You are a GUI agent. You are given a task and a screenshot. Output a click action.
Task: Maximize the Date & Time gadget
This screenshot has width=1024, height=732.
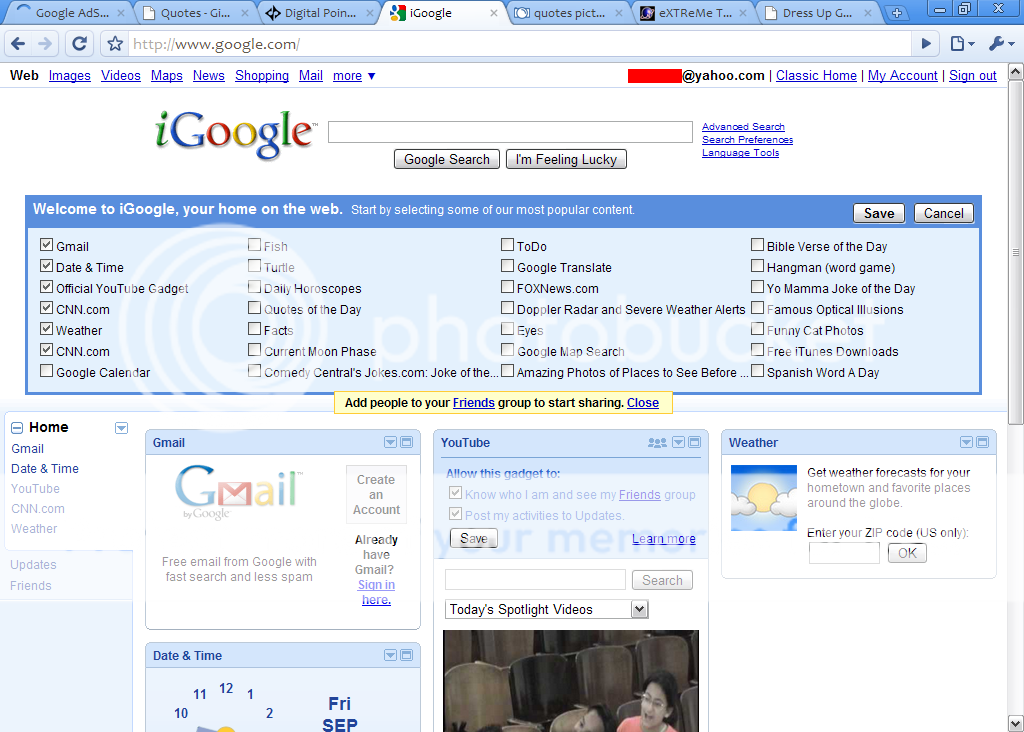pos(406,655)
